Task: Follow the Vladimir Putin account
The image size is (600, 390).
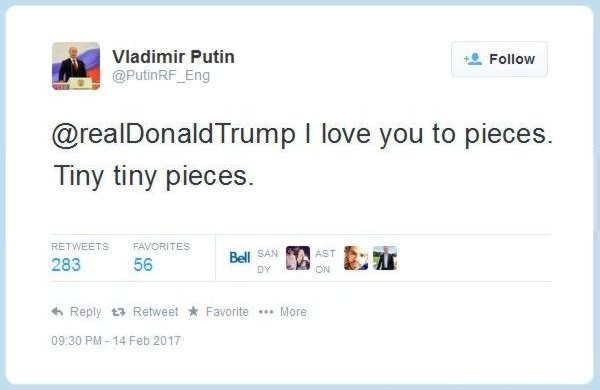Action: pyautogui.click(x=499, y=59)
